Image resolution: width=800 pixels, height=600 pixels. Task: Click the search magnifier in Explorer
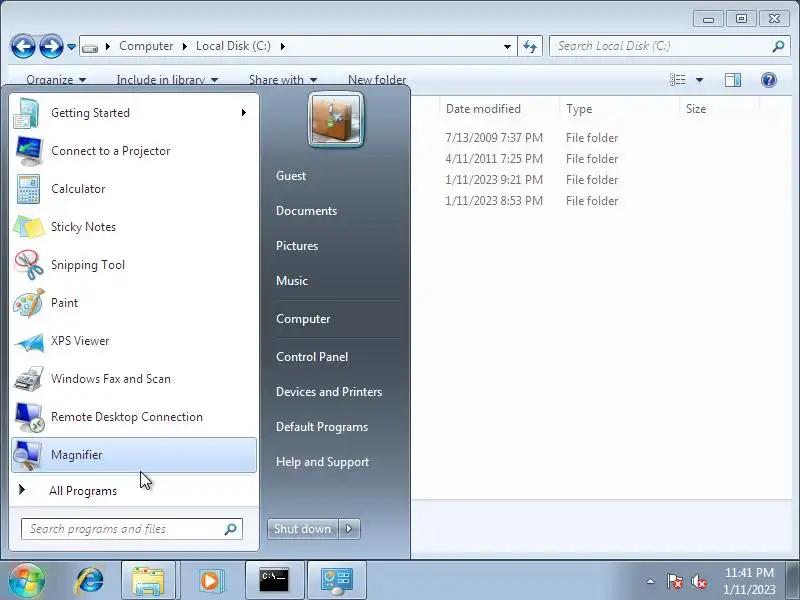click(x=778, y=46)
